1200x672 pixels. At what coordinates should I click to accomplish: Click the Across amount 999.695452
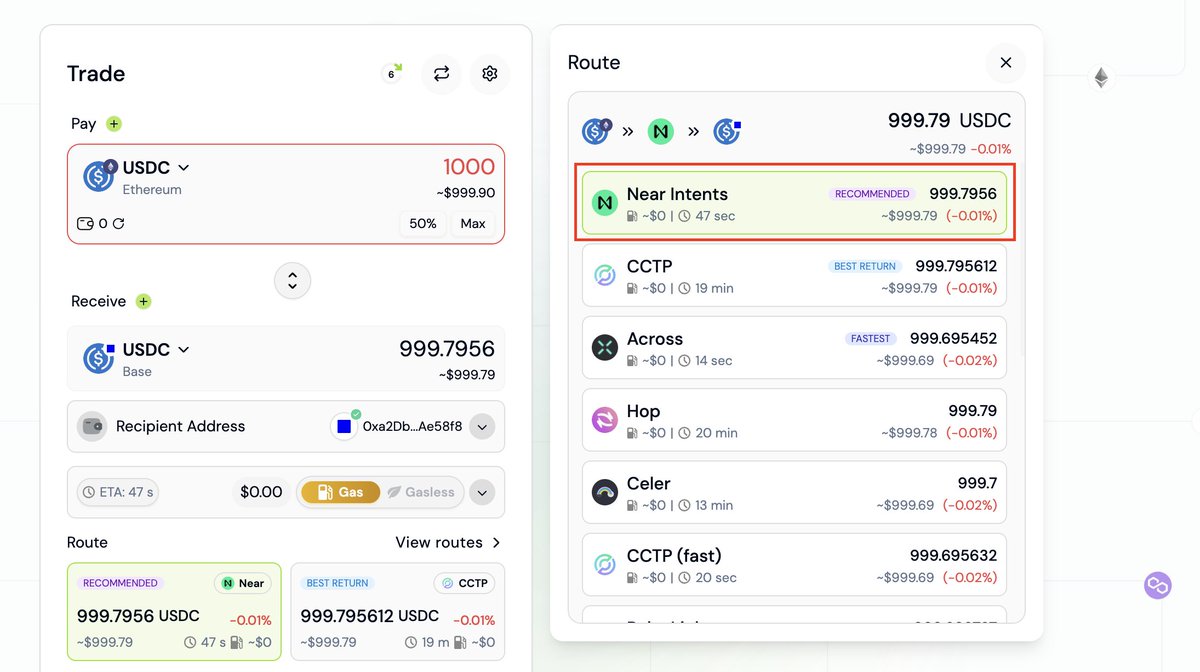pyautogui.click(x=953, y=339)
